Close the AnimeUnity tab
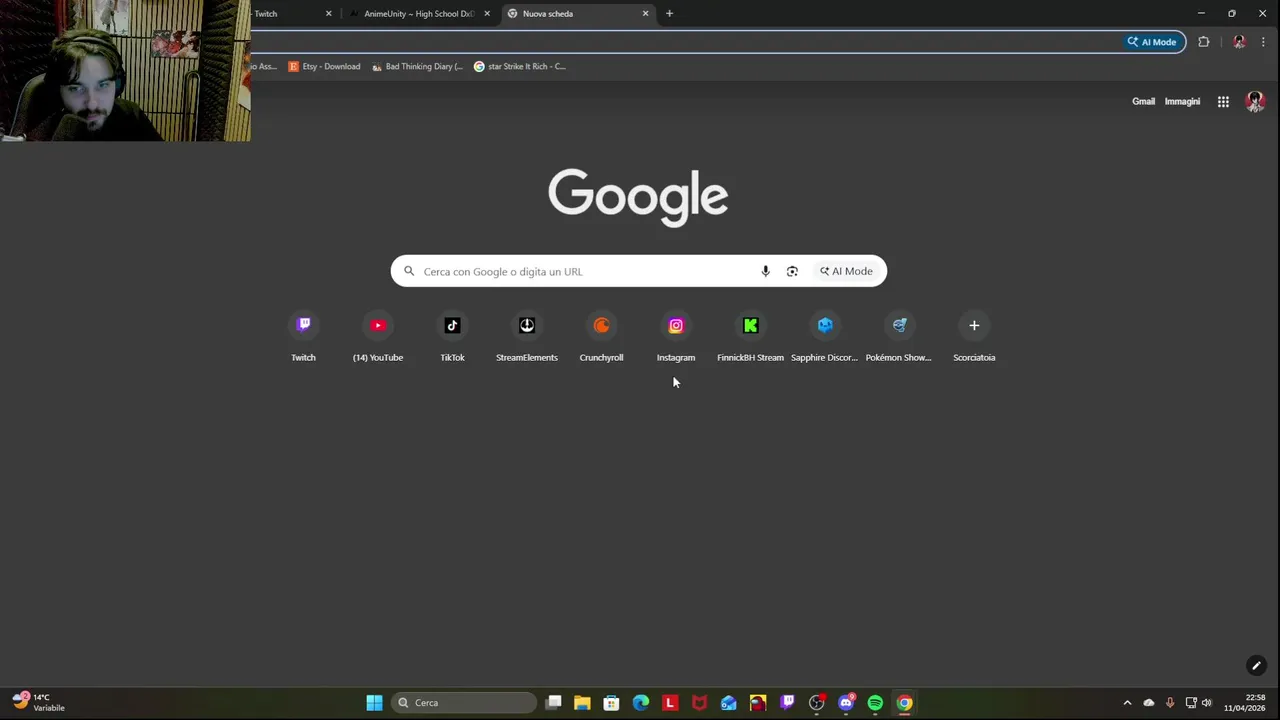Screen dimensions: 1280x720 [487, 14]
